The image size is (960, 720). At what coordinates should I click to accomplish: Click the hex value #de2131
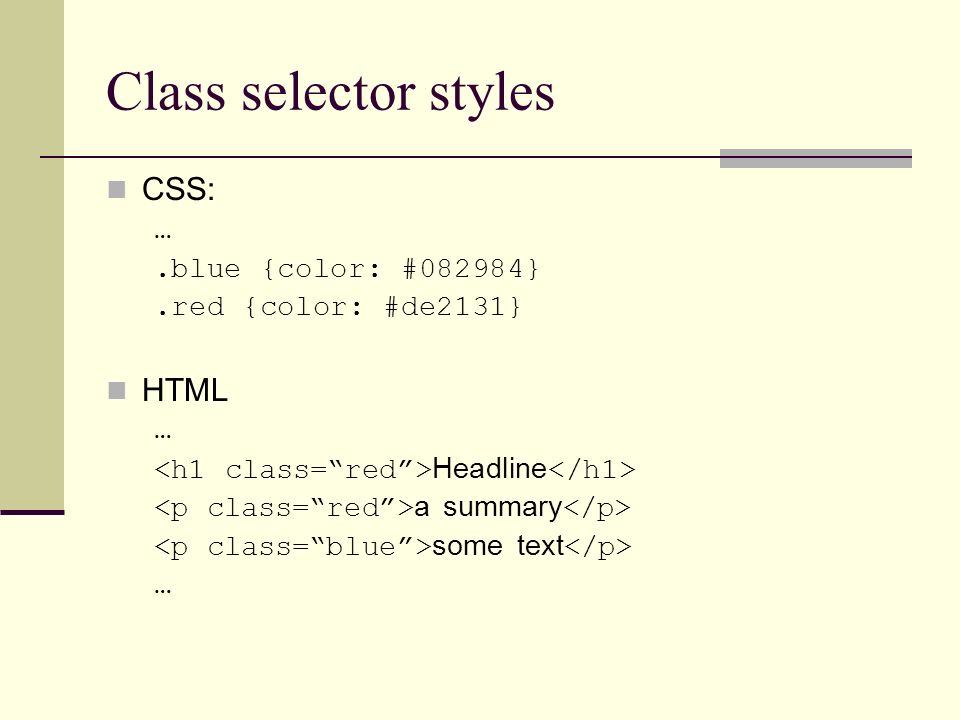click(445, 307)
